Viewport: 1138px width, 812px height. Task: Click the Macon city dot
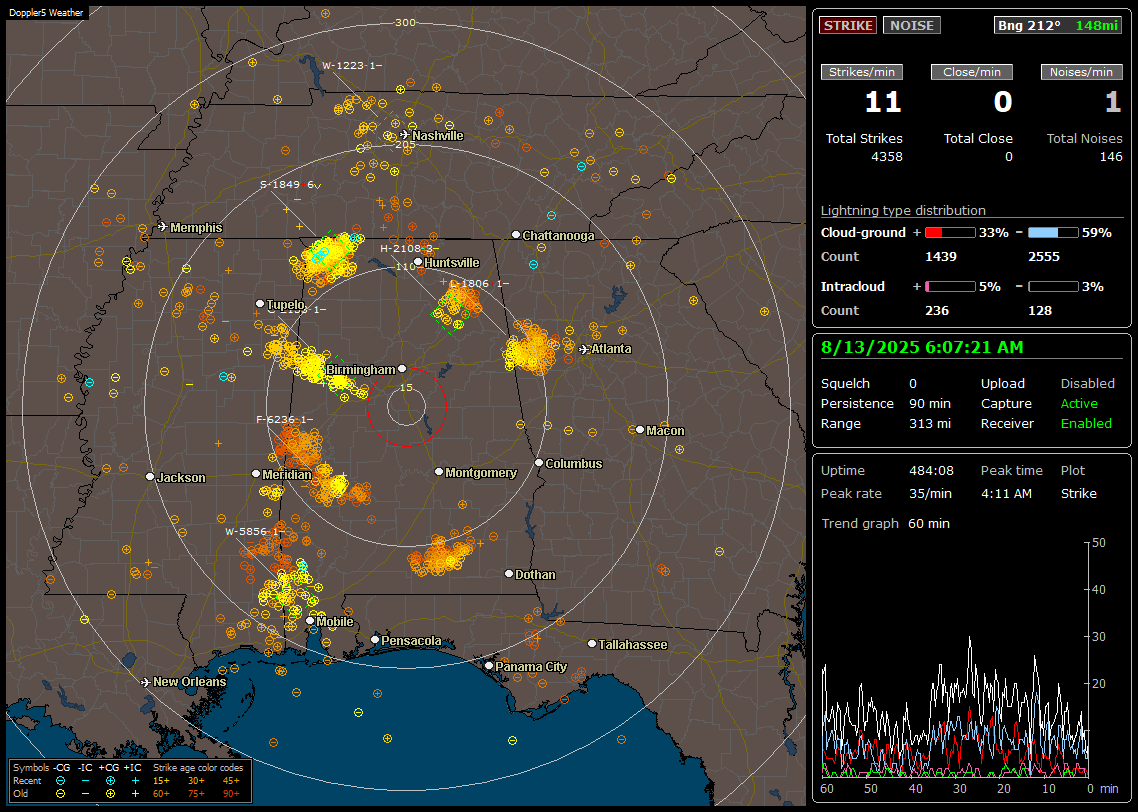click(x=639, y=430)
